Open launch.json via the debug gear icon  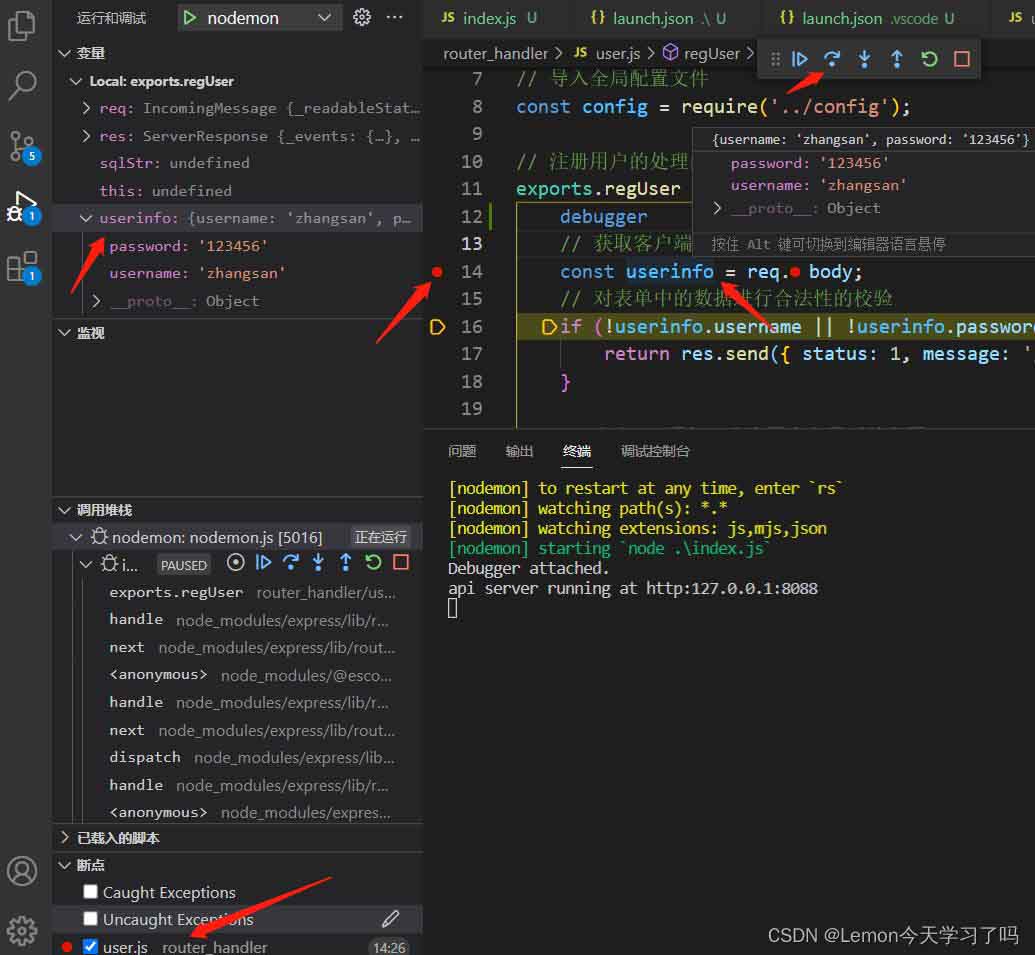point(362,17)
